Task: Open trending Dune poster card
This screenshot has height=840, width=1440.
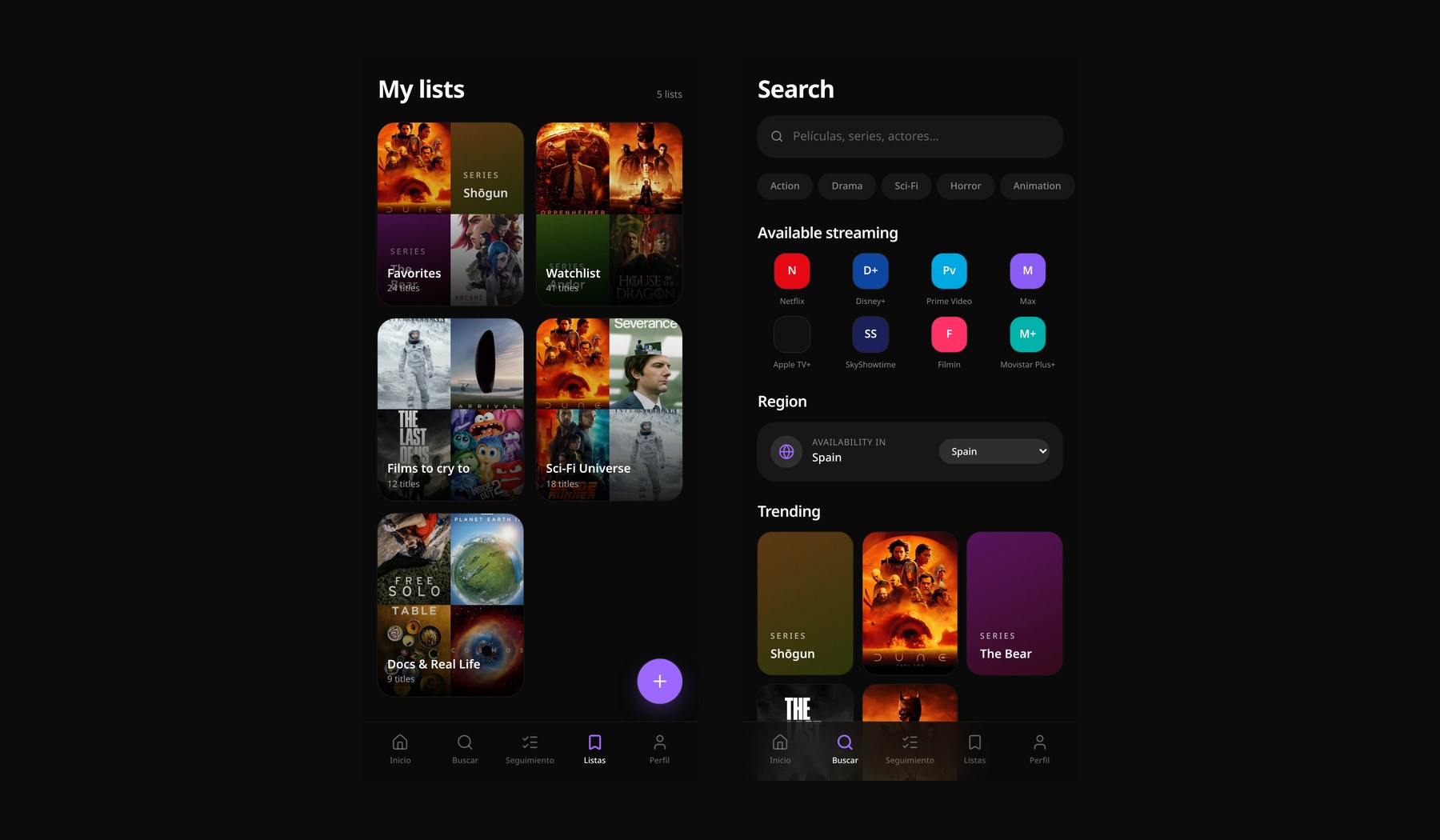Action: pyautogui.click(x=910, y=603)
